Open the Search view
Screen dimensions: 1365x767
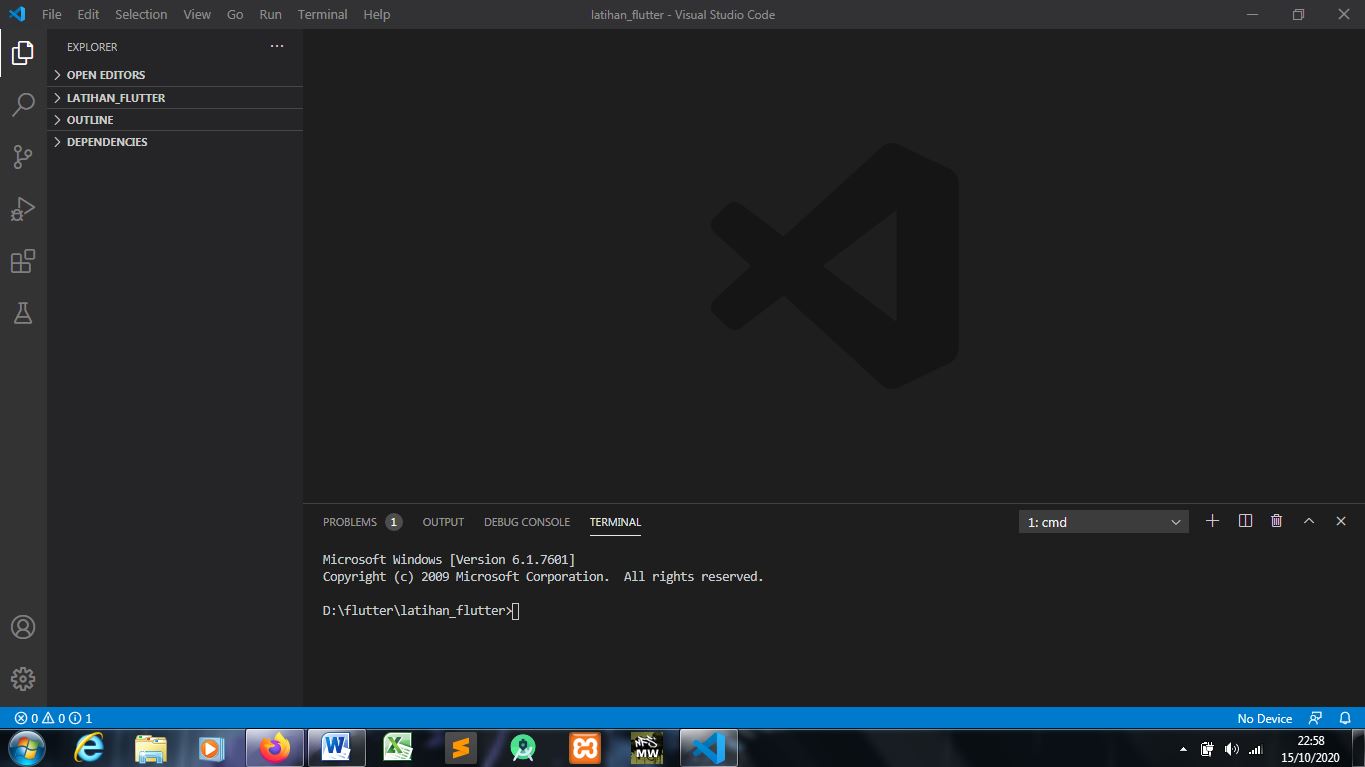click(x=22, y=104)
